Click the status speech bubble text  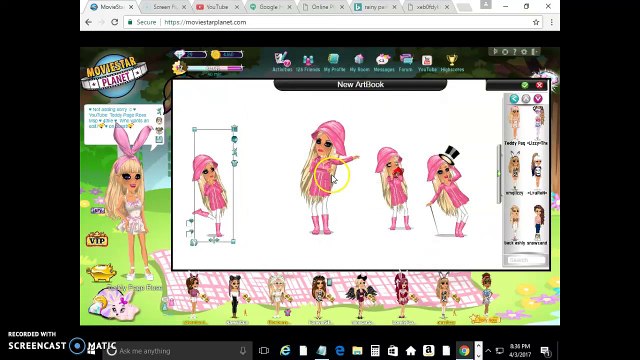[x=119, y=118]
